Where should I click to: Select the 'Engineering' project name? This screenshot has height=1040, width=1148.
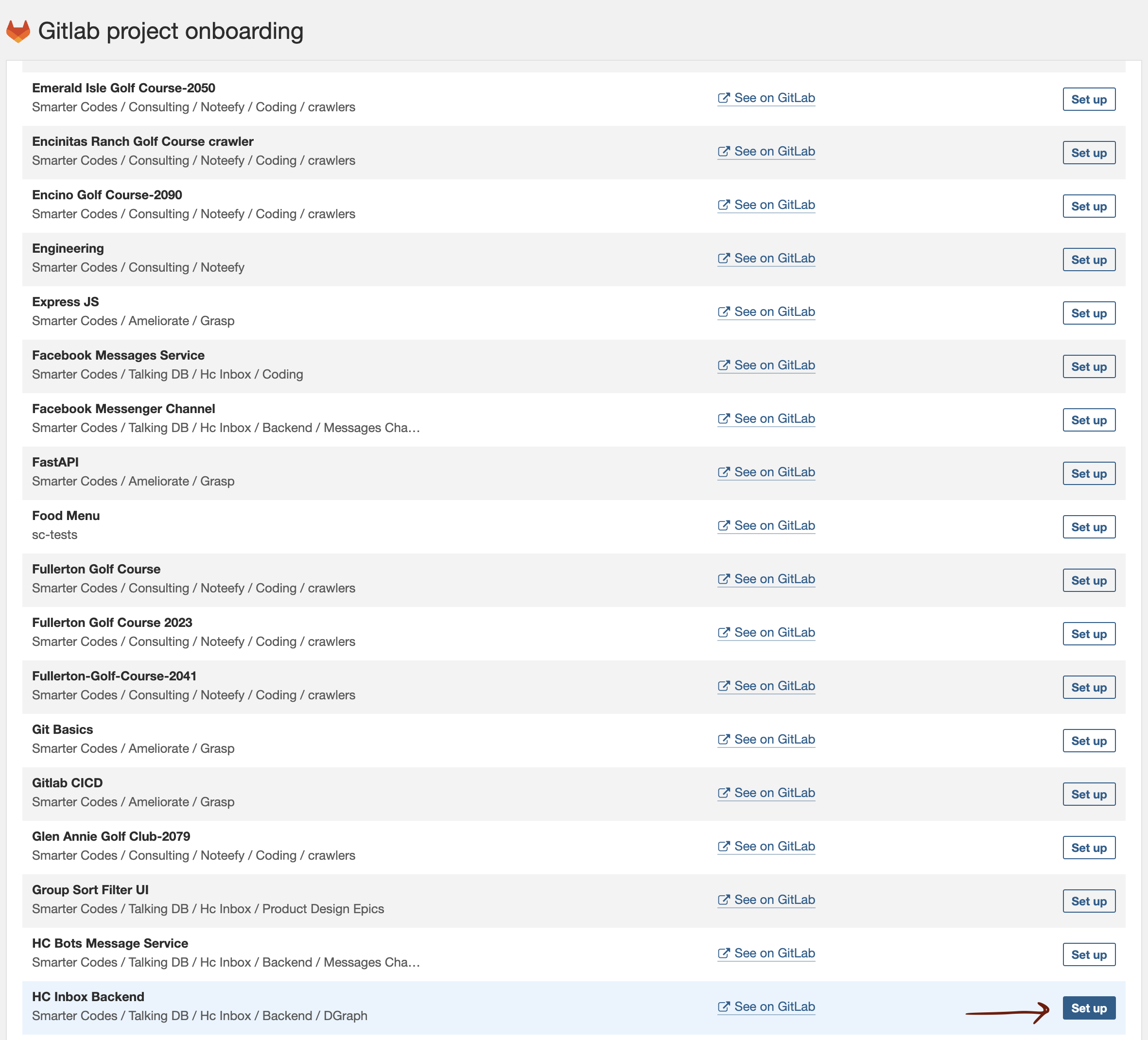68,249
